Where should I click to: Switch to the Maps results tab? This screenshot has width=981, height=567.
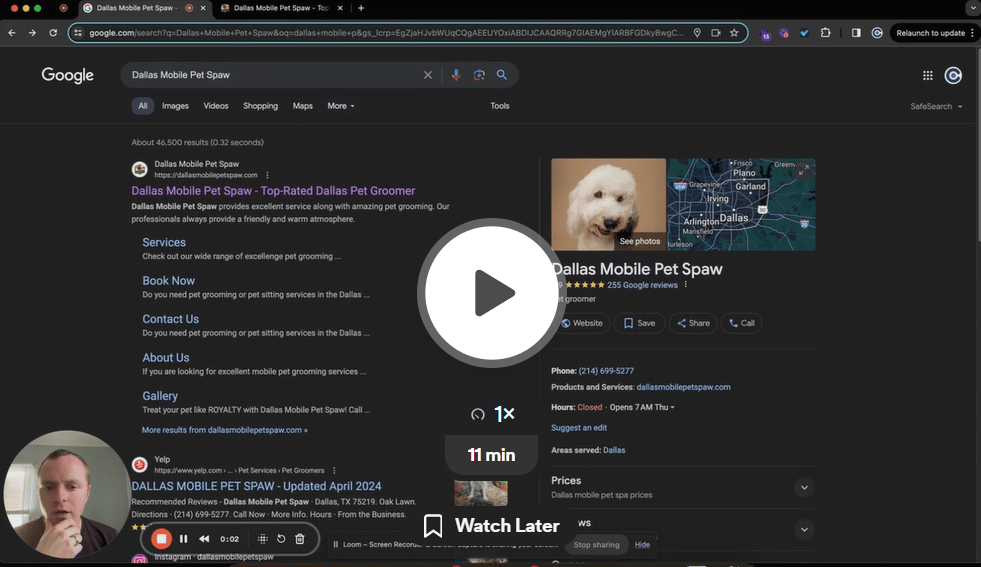point(303,106)
